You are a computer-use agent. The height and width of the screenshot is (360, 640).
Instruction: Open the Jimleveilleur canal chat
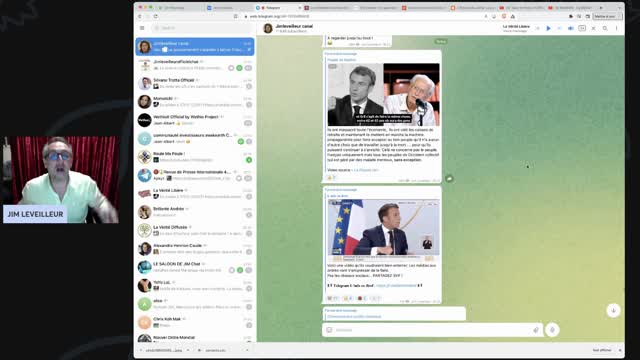point(195,47)
